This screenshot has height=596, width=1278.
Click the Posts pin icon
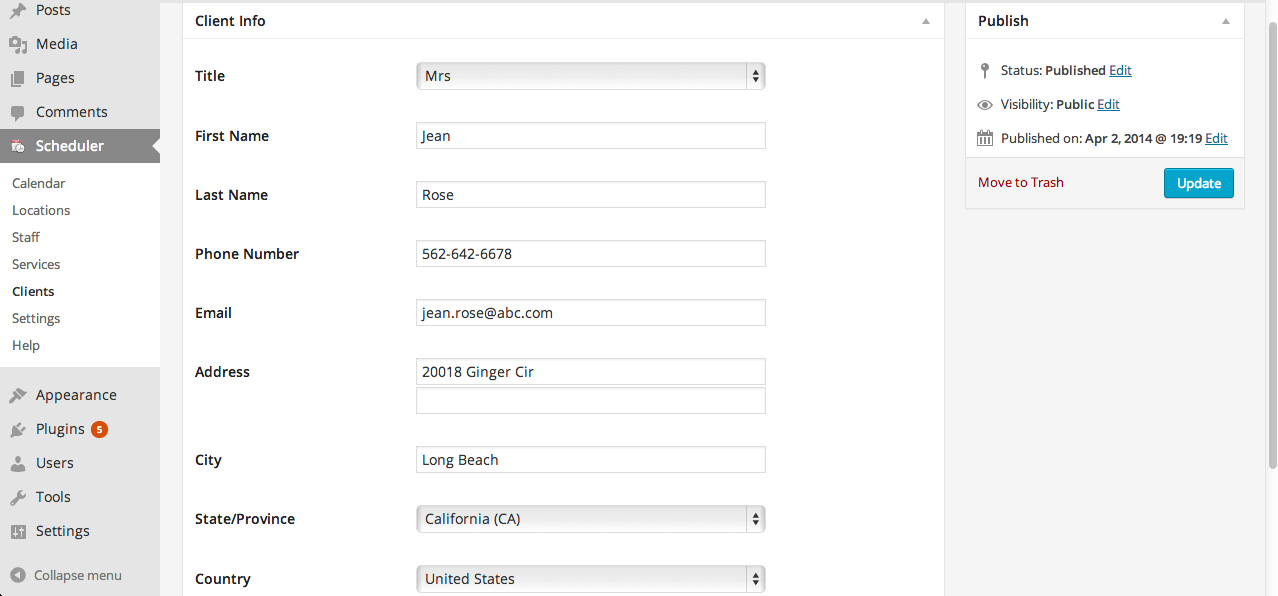coord(18,10)
